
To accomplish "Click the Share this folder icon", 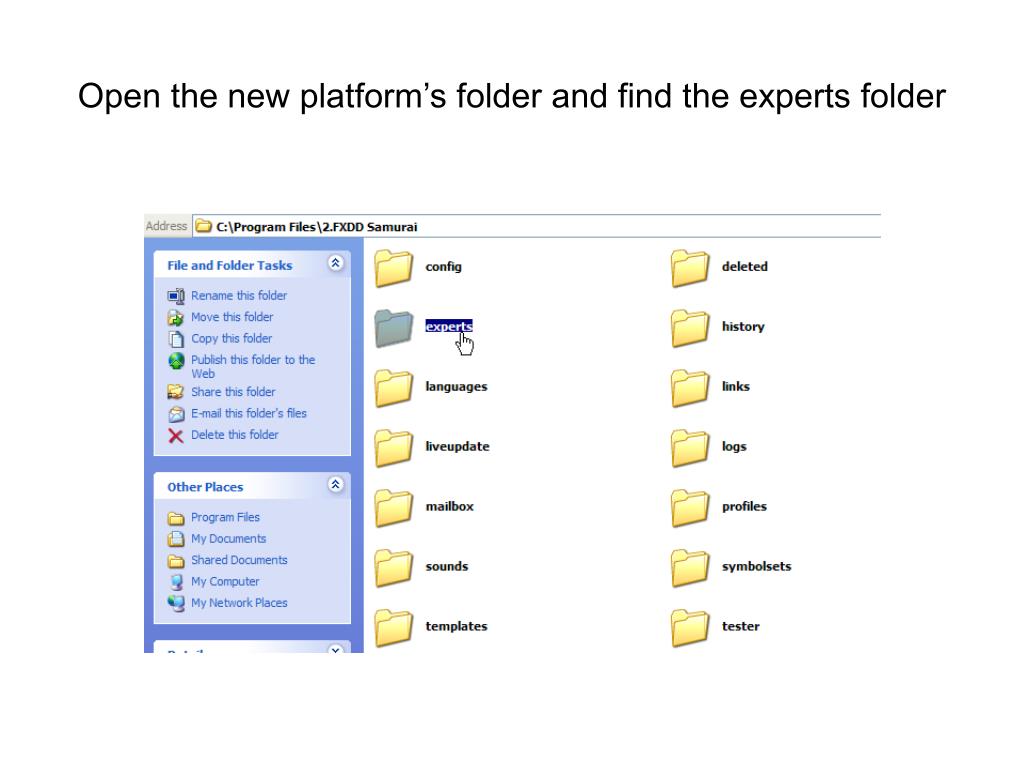I will pyautogui.click(x=176, y=392).
